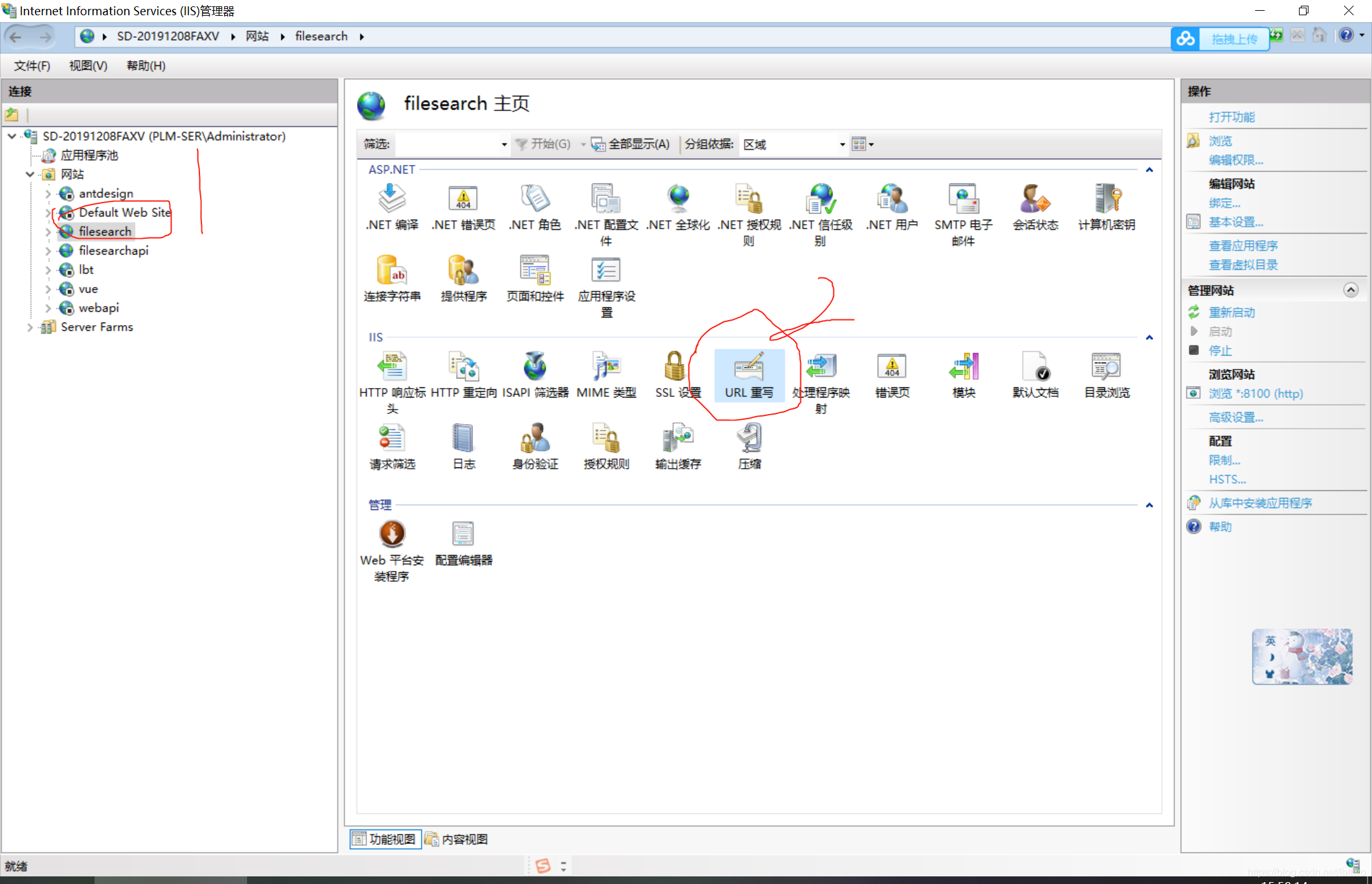Viewport: 1372px width, 884px height.
Task: Switch to the 内容视图 tab
Action: point(456,839)
